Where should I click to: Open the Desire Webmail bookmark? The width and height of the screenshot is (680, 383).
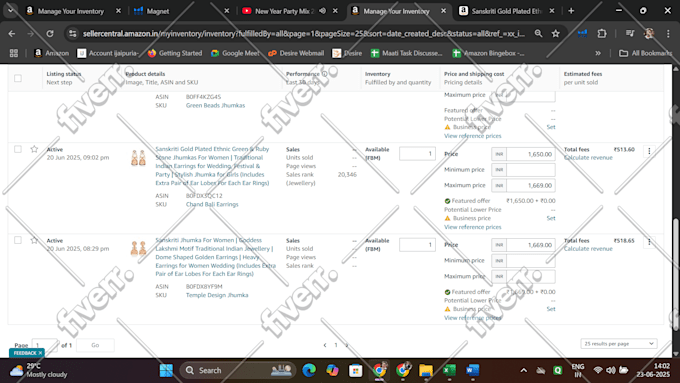pyautogui.click(x=296, y=53)
